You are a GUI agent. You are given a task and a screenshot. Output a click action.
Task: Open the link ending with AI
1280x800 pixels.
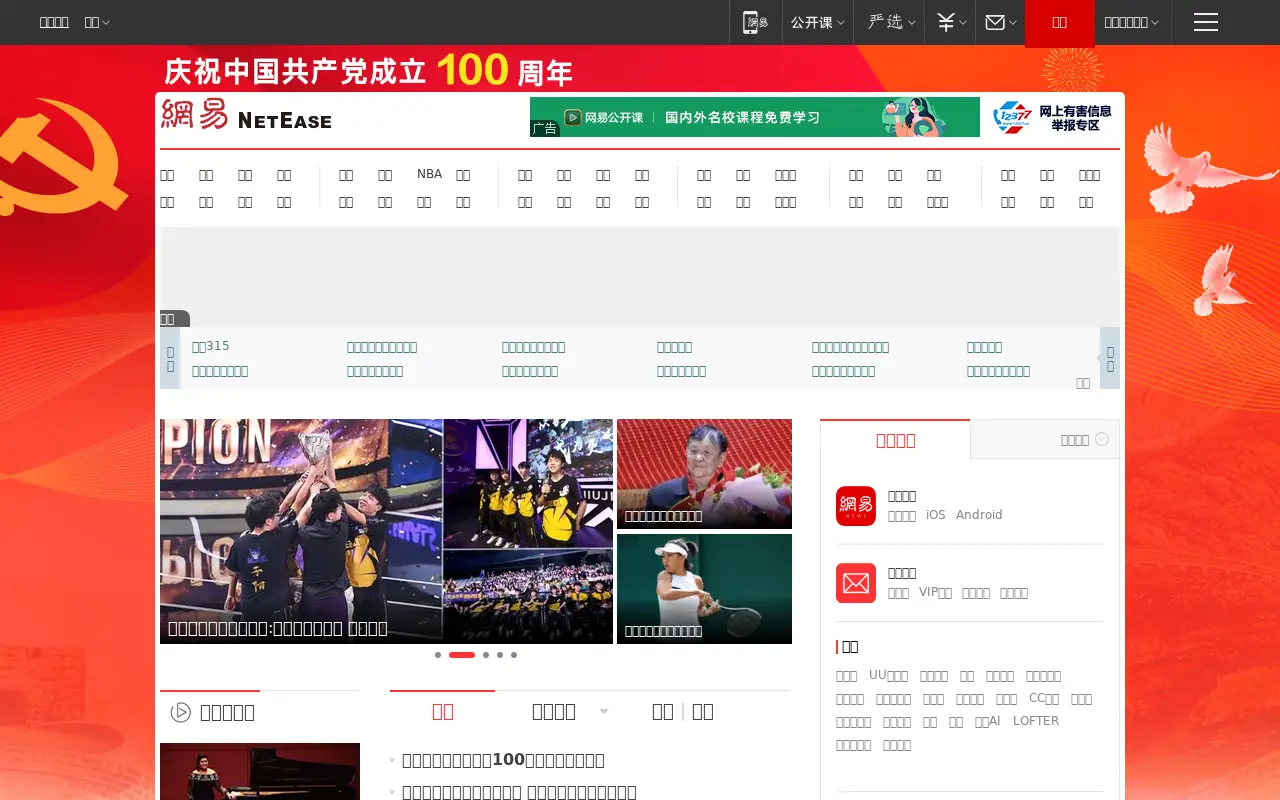click(x=987, y=721)
